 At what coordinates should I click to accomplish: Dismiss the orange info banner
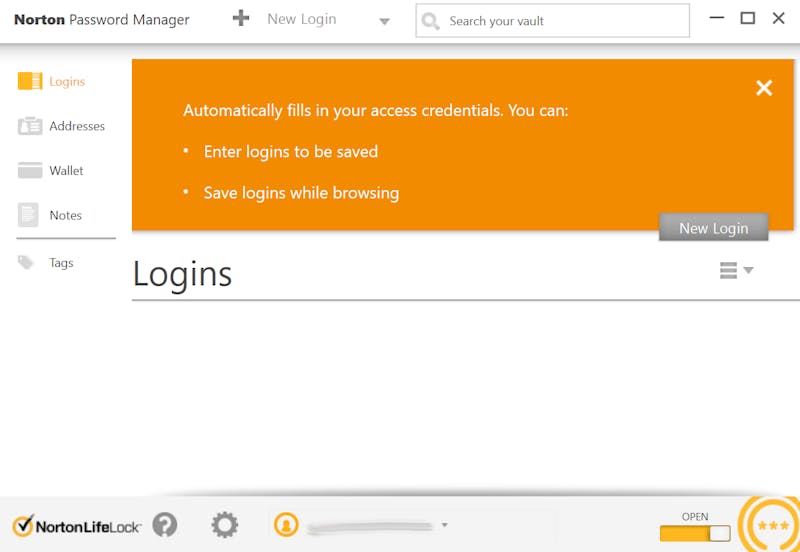coord(764,88)
